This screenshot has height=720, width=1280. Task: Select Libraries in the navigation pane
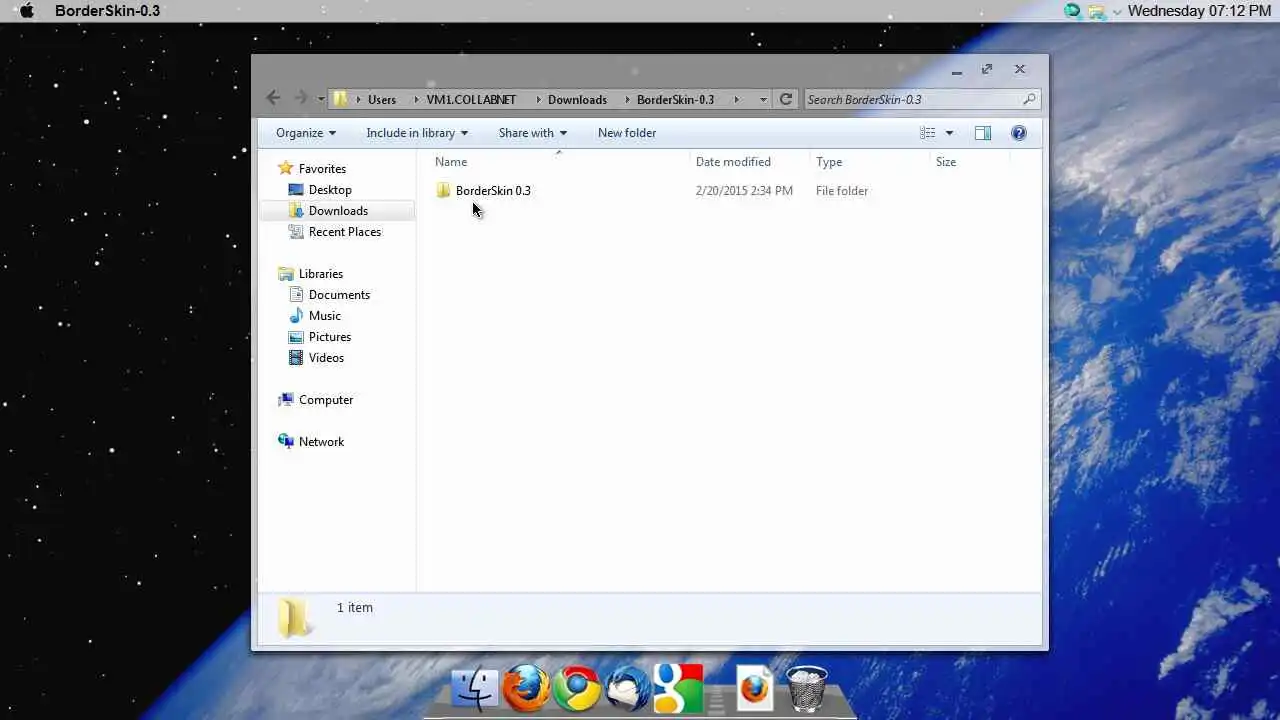click(320, 274)
